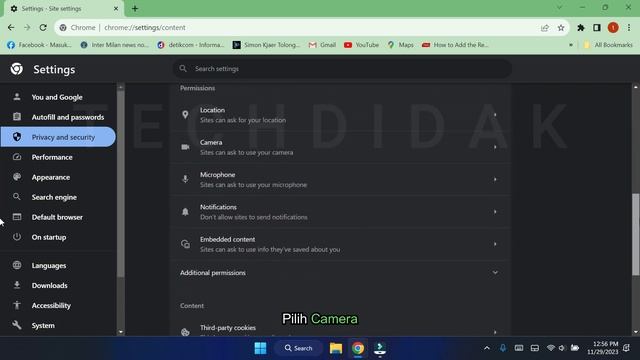Open System settings in sidebar
640x360 pixels.
click(58, 325)
